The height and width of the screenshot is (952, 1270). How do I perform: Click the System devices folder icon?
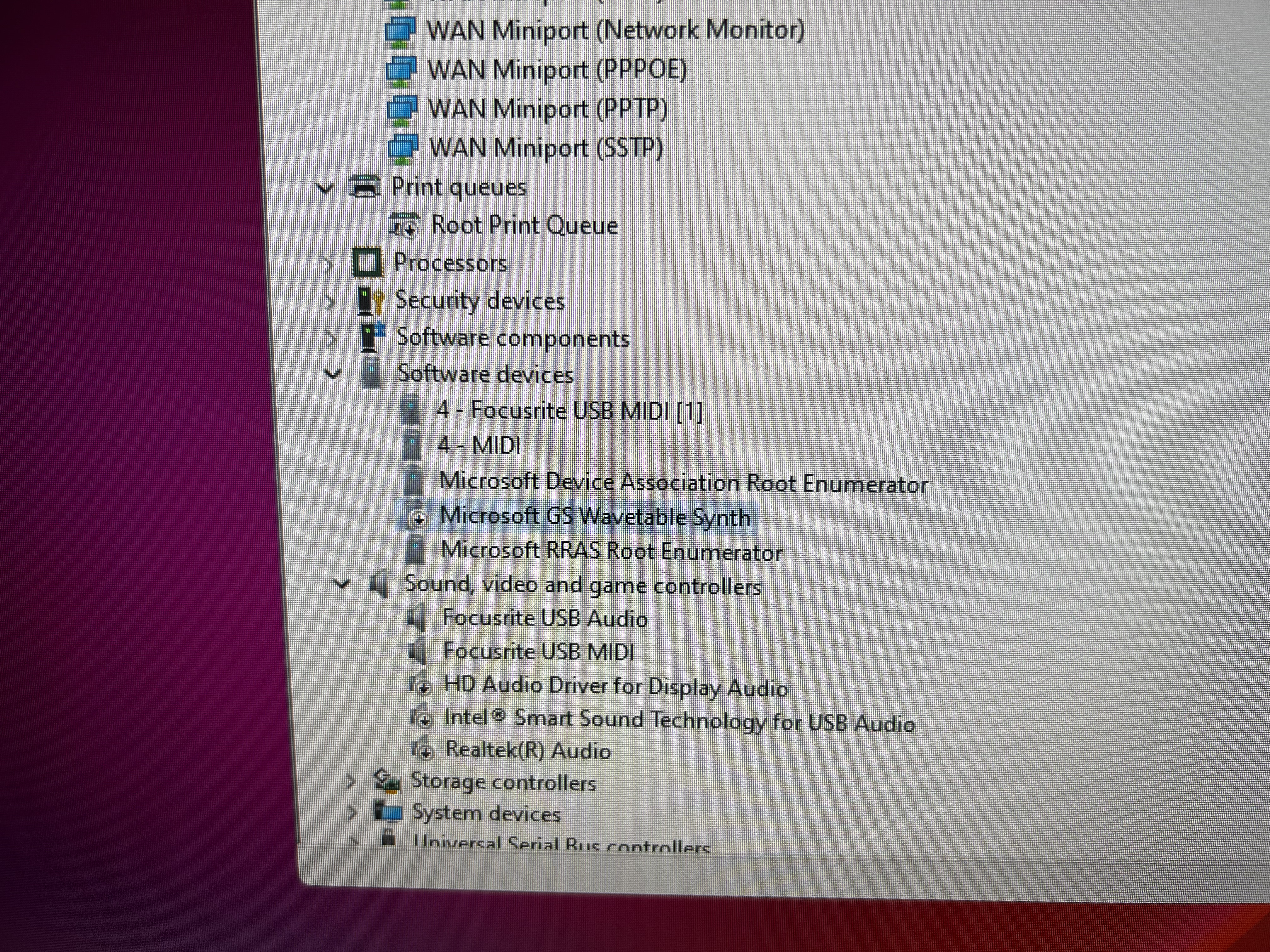click(x=388, y=813)
